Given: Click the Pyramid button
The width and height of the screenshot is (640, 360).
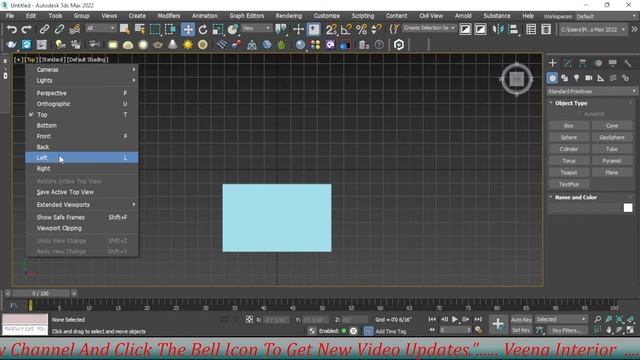Looking at the screenshot, I should point(612,161).
